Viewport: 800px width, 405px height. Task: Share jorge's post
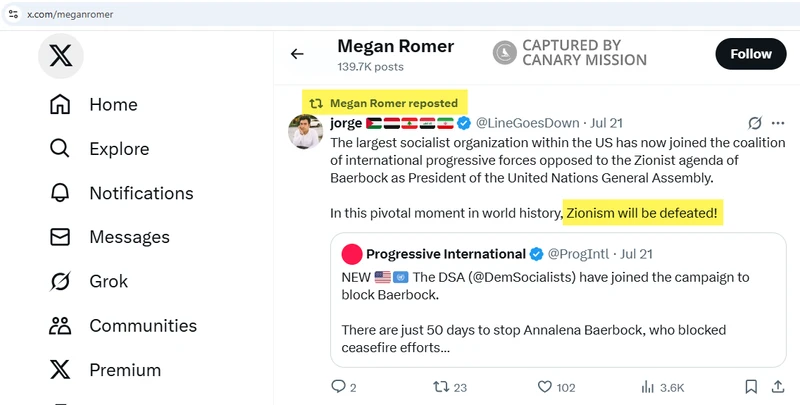pos(777,387)
